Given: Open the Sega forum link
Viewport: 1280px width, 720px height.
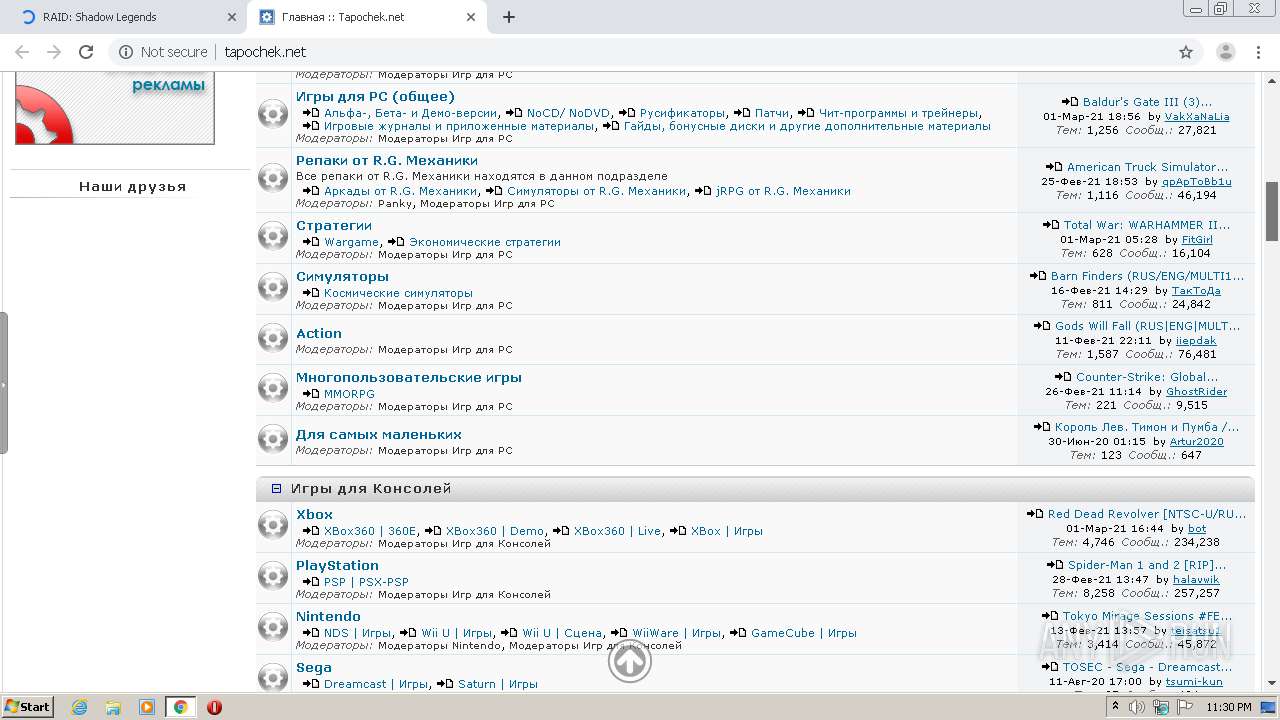Looking at the screenshot, I should coord(314,668).
